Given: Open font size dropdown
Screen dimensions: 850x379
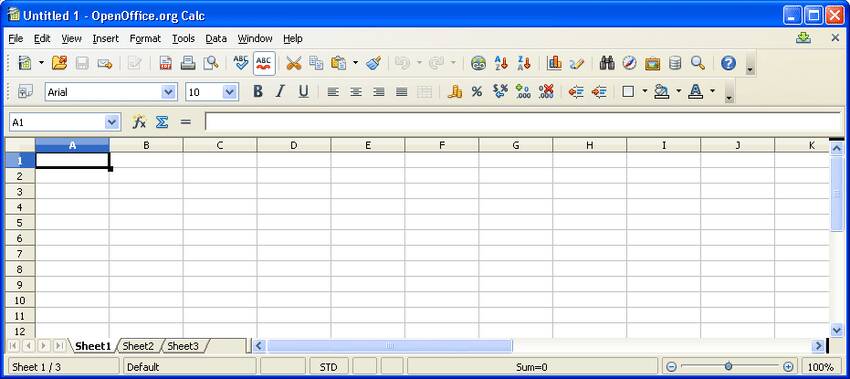Looking at the screenshot, I should (230, 92).
